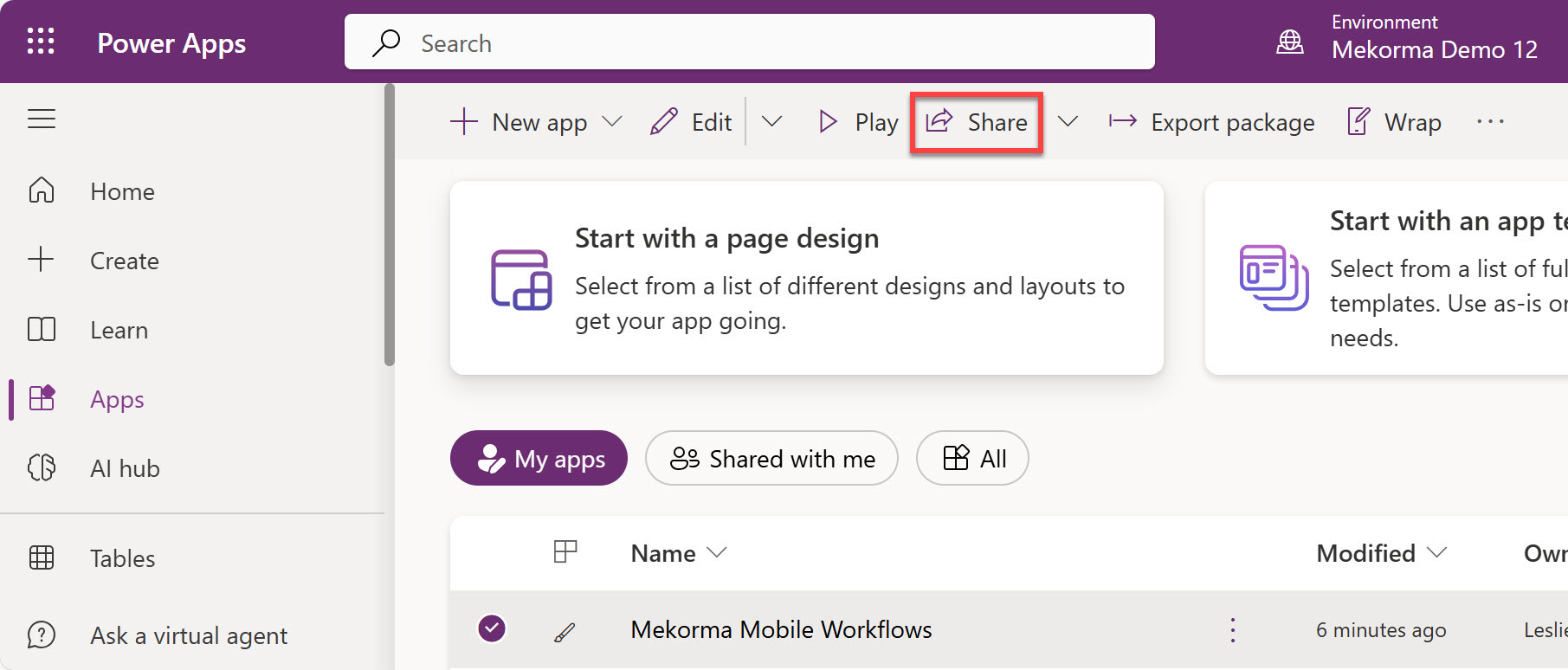Click the Share button
Screen dimensions: 1568x670
click(977, 122)
